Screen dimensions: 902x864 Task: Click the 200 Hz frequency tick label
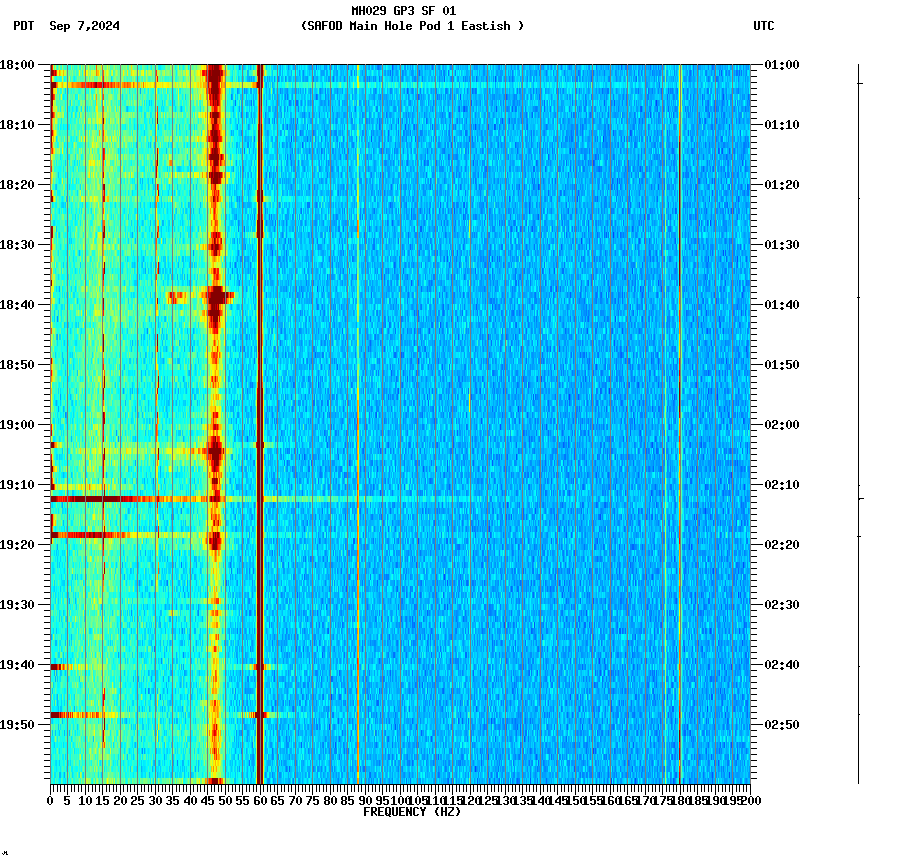click(x=751, y=800)
